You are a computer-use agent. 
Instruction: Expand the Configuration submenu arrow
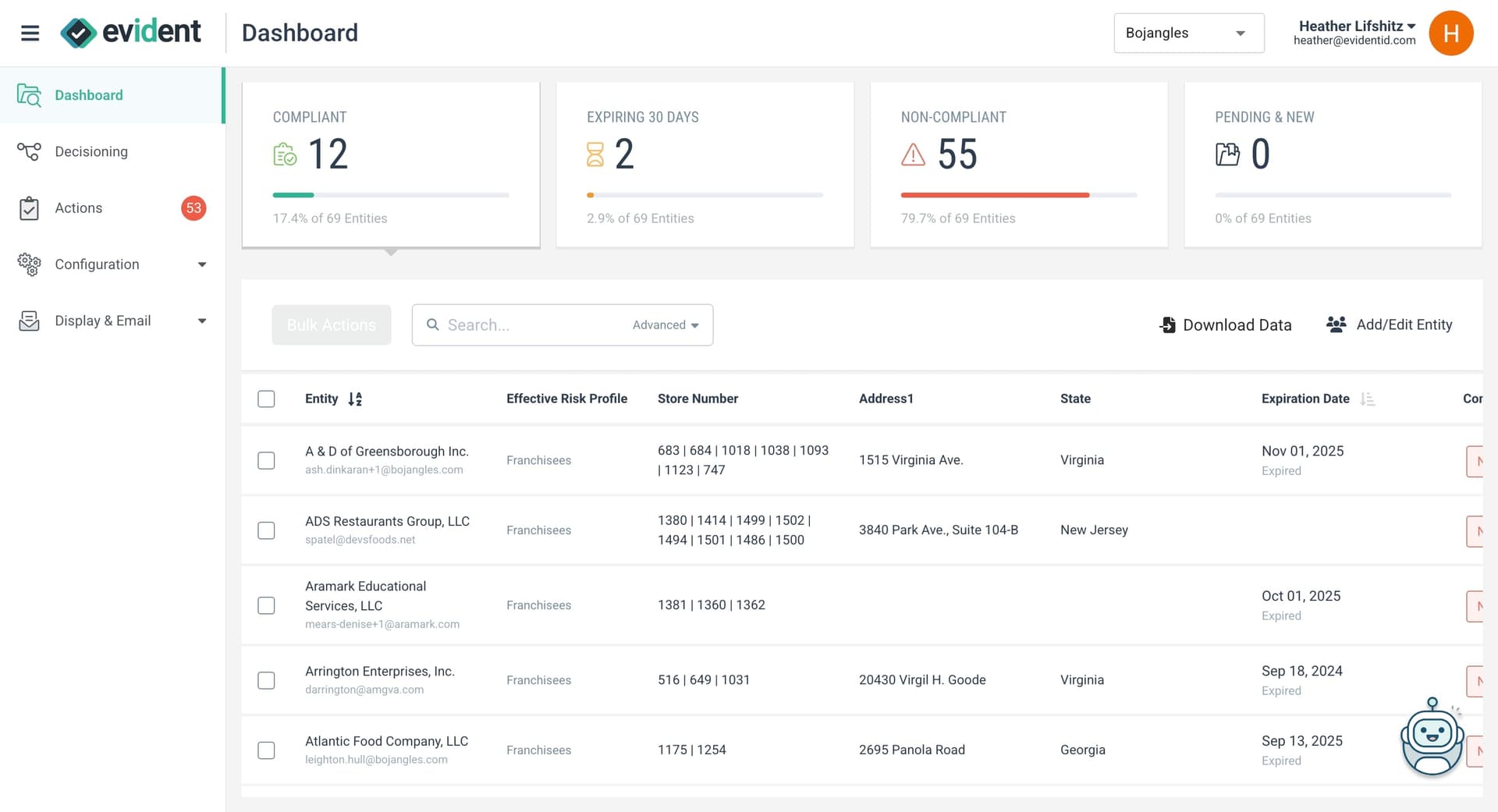[202, 264]
